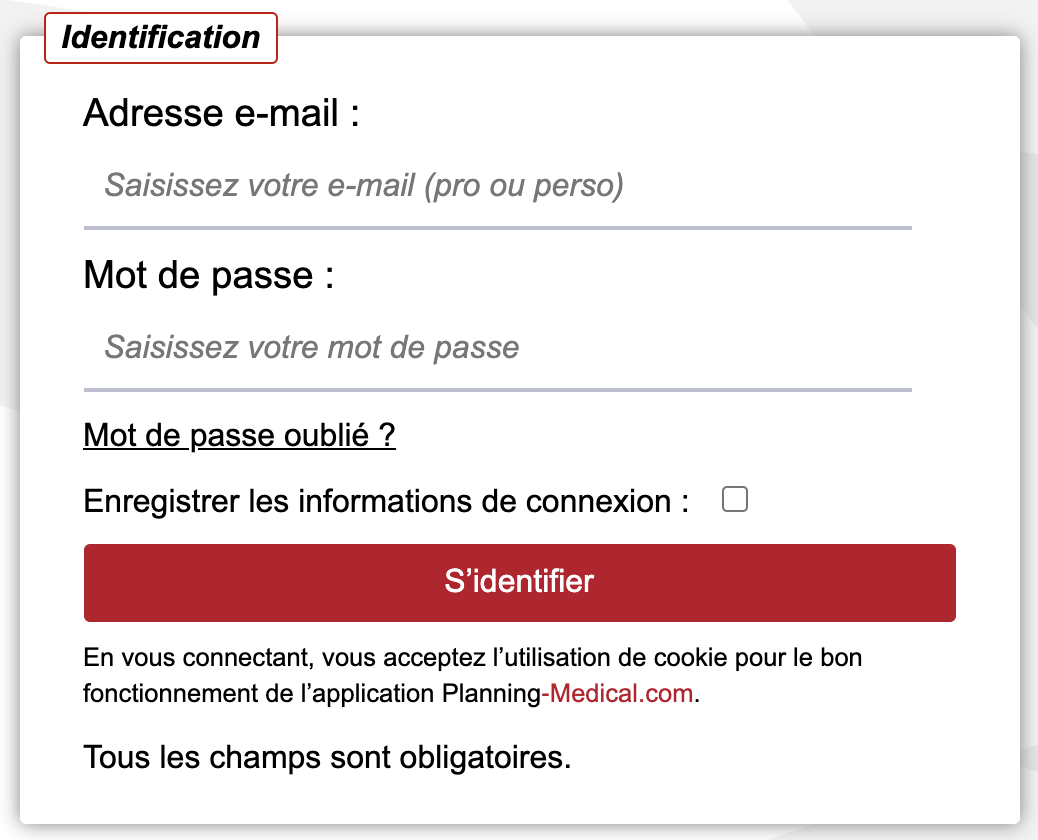Enable the "Enregistrer les informations de connexion" checkbox
This screenshot has height=840, width=1038.
click(x=735, y=499)
